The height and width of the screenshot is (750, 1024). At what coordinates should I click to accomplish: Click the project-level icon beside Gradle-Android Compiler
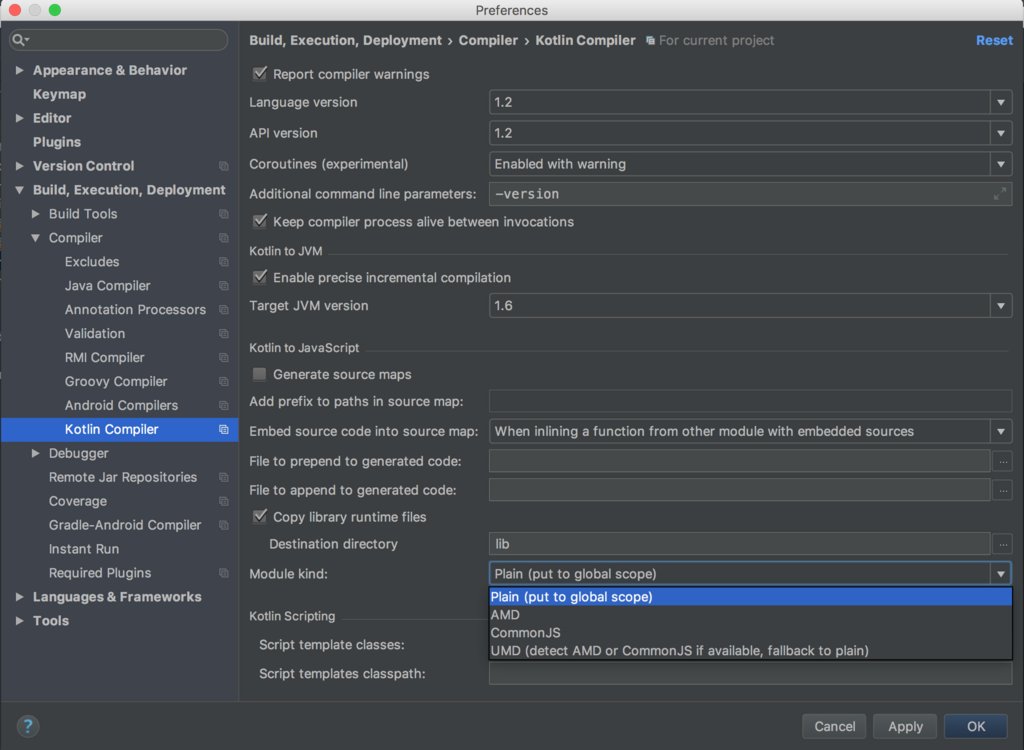tap(223, 525)
